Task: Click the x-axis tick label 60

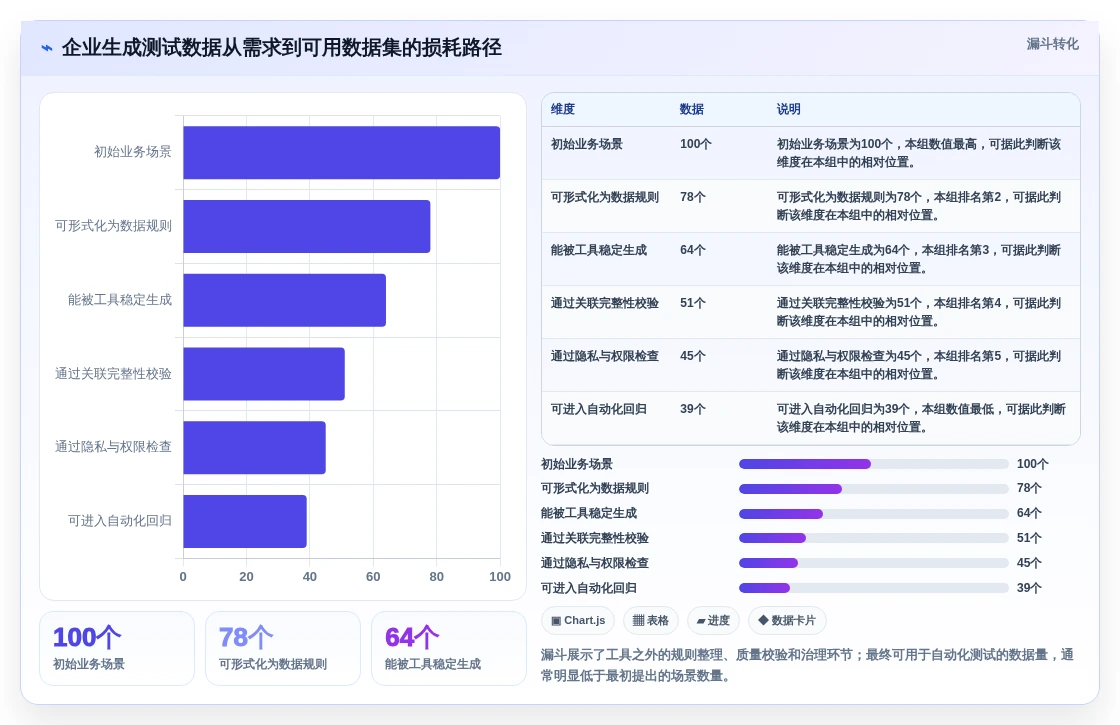Action: 373,576
